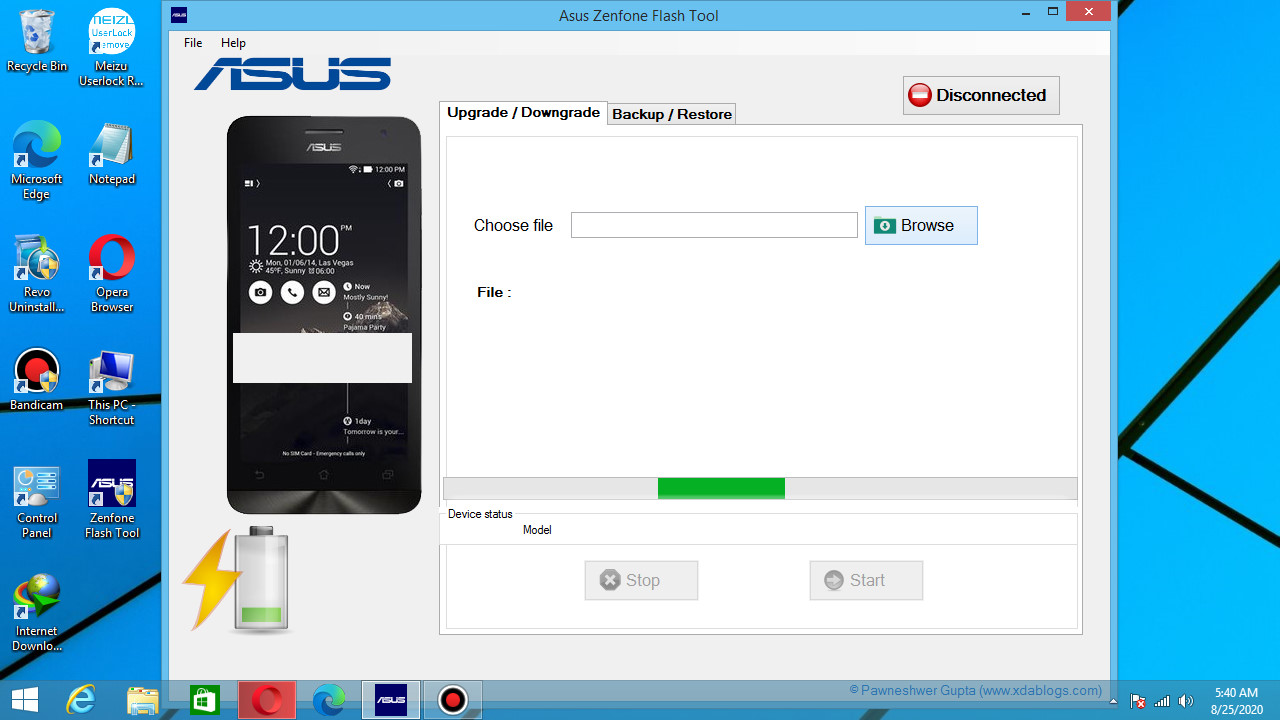Select the Bandicam recording icon in taskbar
The image size is (1280, 720).
[453, 700]
